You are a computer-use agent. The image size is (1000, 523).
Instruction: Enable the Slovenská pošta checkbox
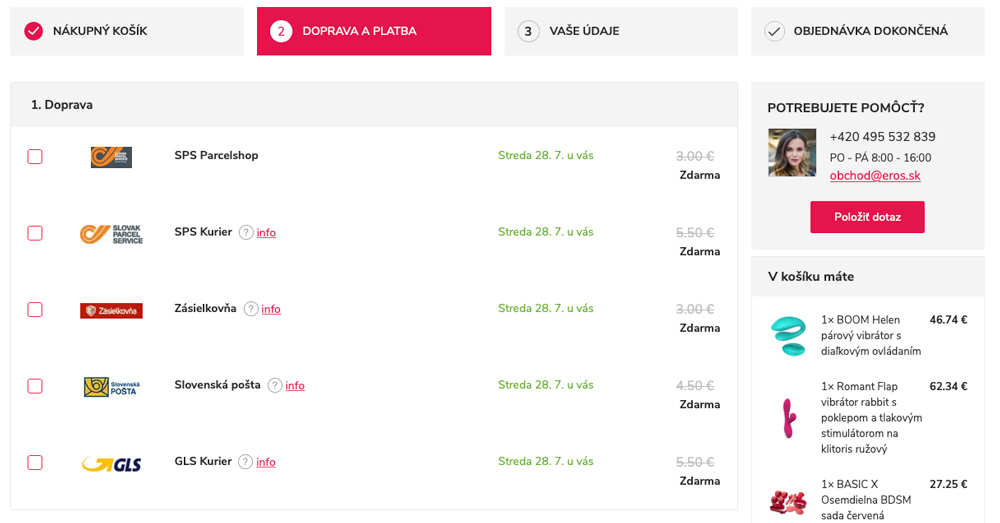35,387
